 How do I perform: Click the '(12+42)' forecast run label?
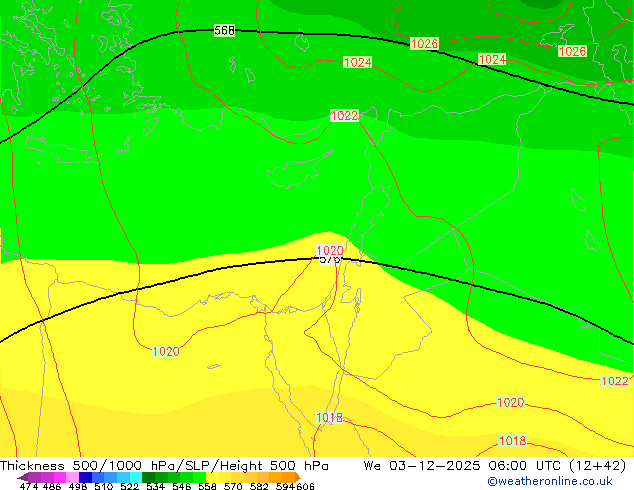[x=597, y=466]
